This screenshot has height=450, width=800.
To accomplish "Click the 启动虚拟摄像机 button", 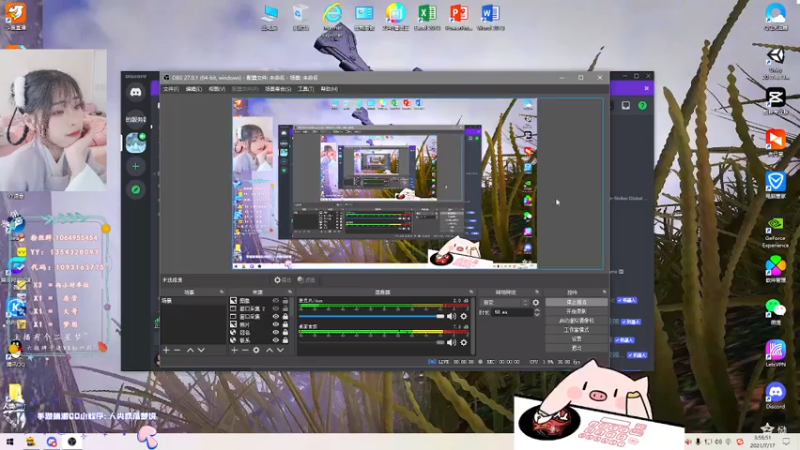I will coord(577,320).
